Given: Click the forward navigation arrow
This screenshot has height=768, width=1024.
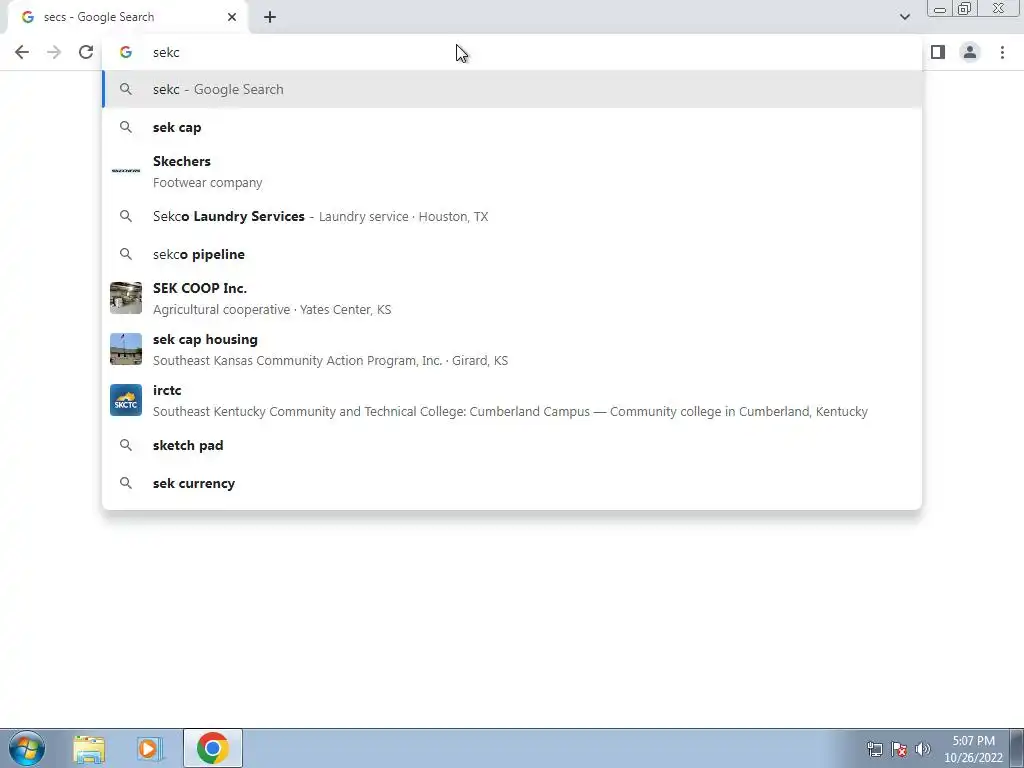Looking at the screenshot, I should click(x=54, y=52).
